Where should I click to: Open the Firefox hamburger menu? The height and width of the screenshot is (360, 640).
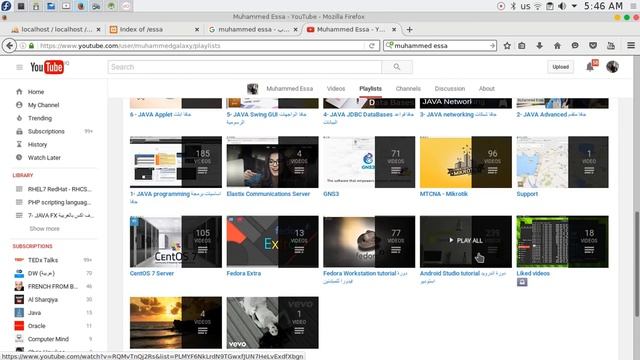click(631, 46)
